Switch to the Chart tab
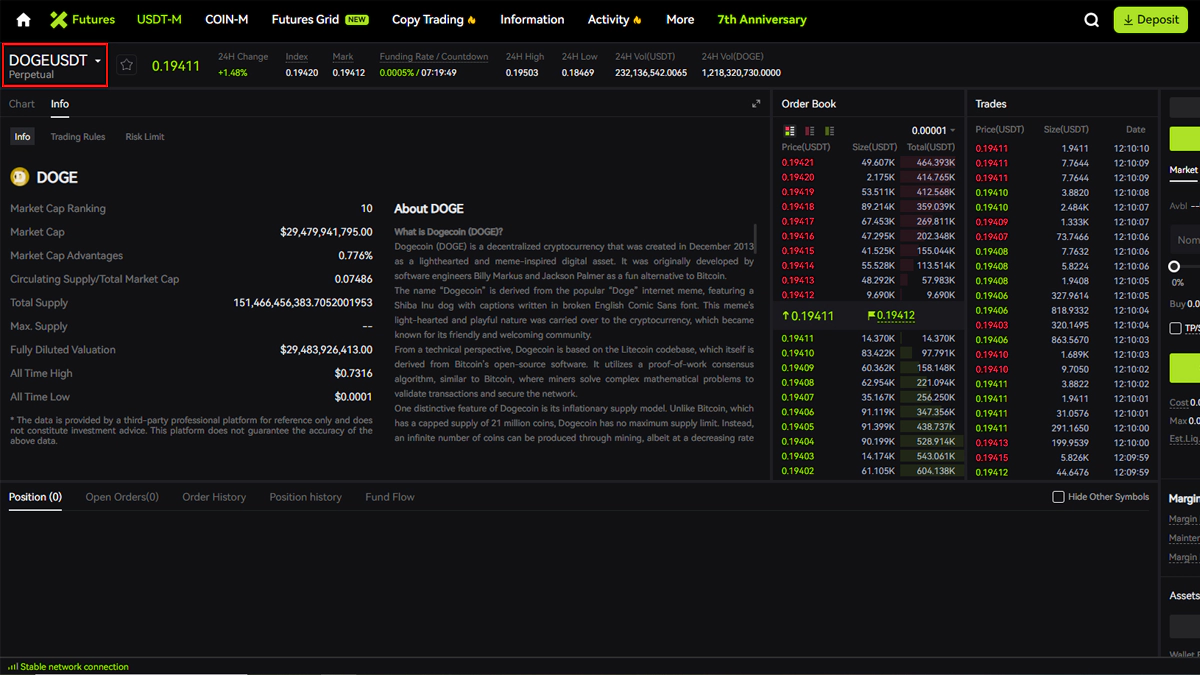The height and width of the screenshot is (675, 1200). coord(22,104)
